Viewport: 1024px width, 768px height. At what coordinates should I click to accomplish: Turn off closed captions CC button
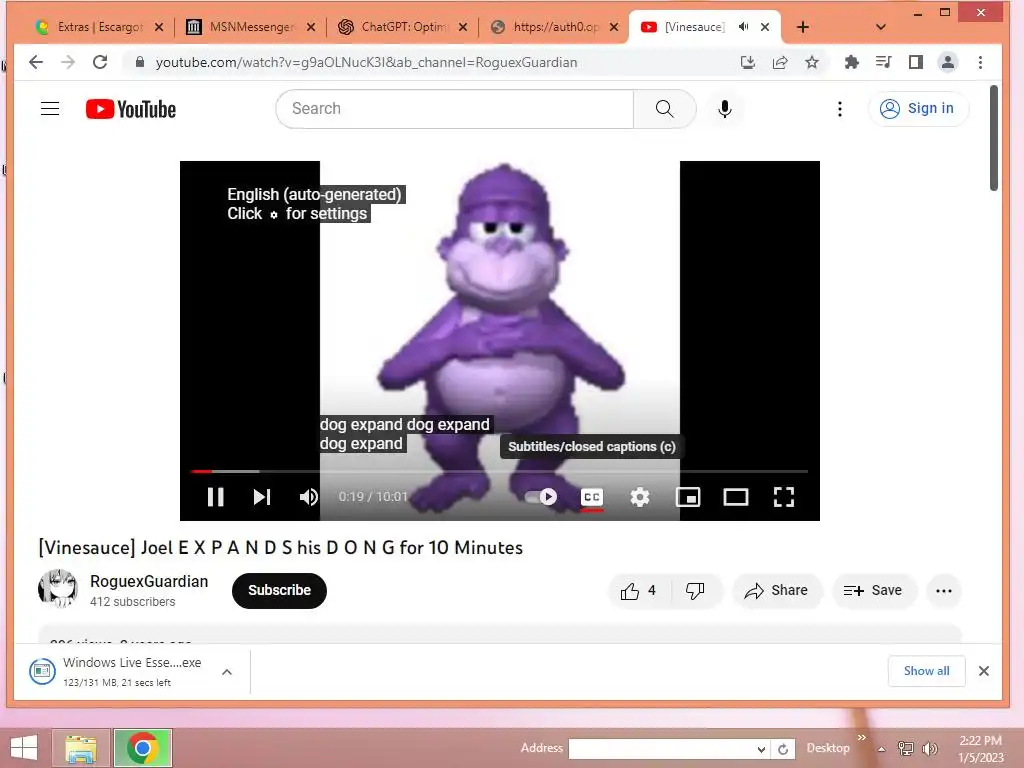click(592, 497)
